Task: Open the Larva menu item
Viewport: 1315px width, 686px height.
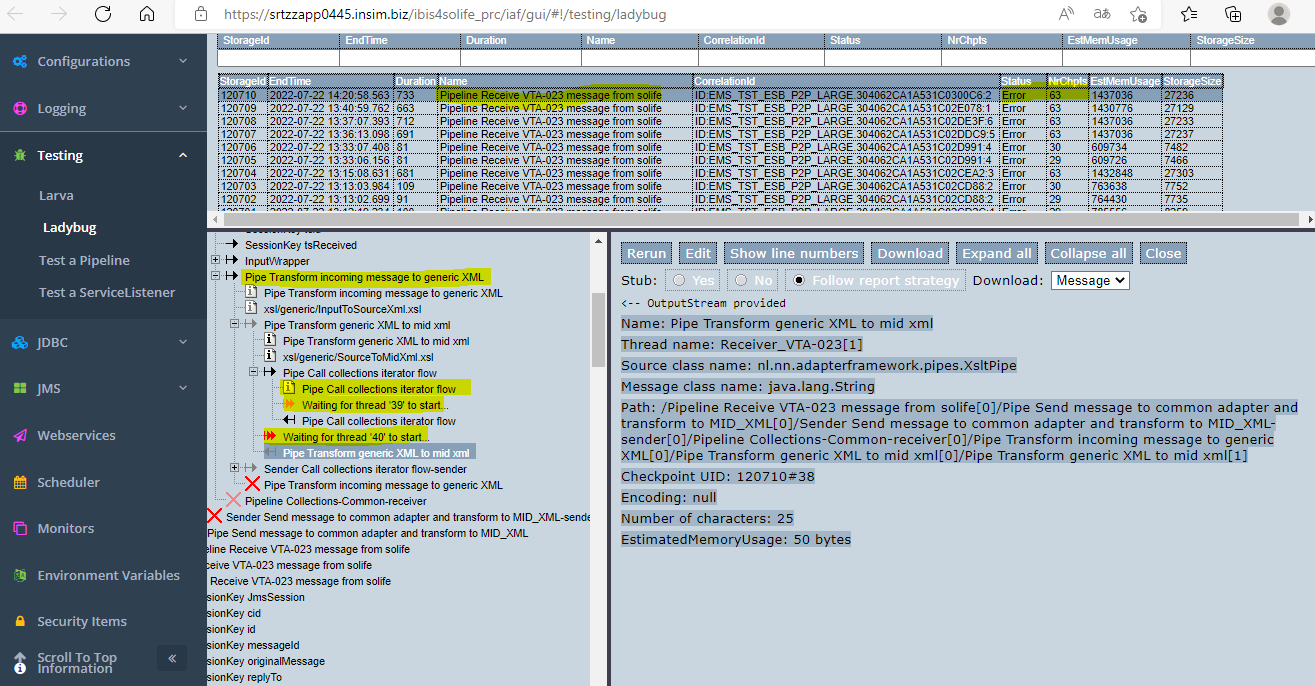Action: point(56,195)
